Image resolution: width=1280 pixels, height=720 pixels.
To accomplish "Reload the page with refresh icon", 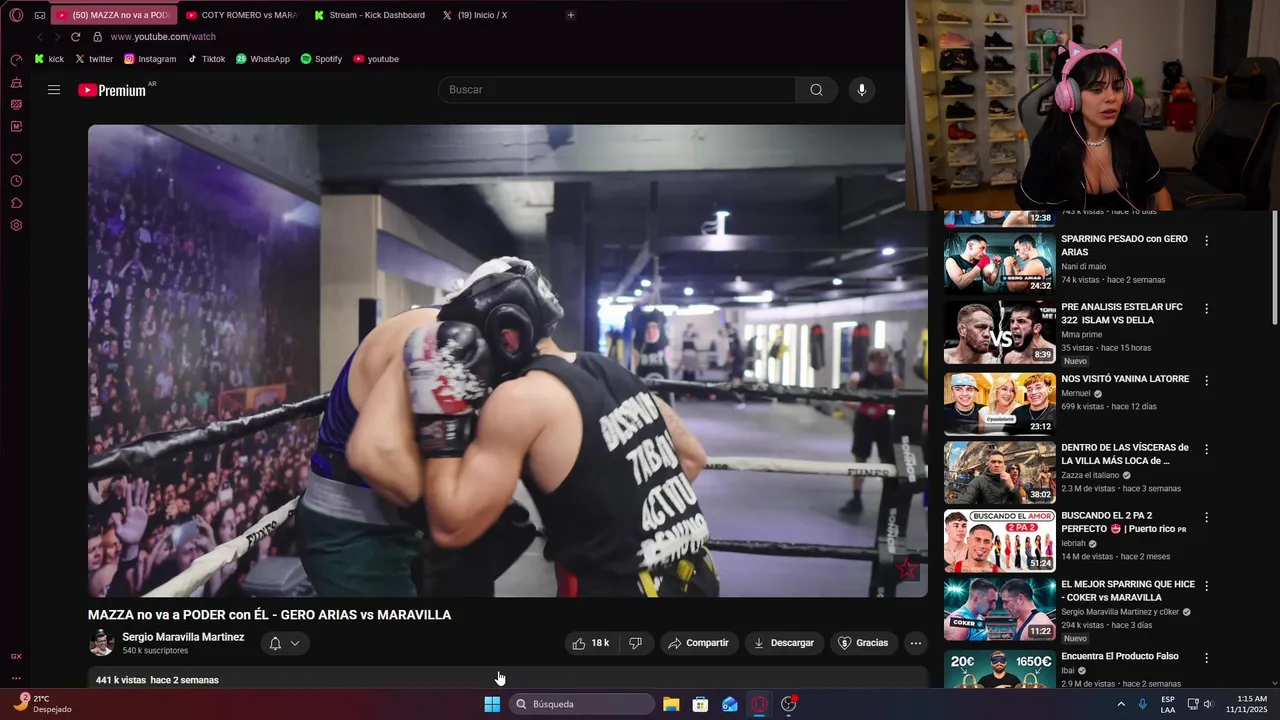I will 75,37.
